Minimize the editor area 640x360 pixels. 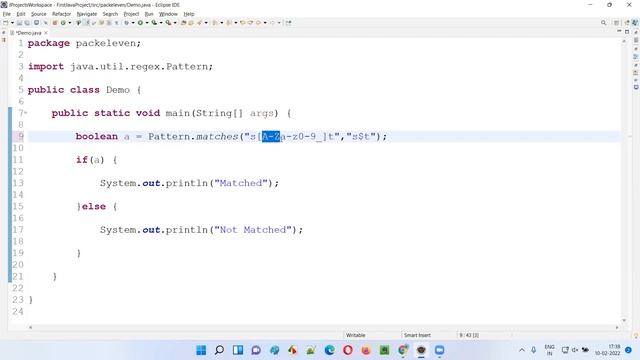coord(619,32)
